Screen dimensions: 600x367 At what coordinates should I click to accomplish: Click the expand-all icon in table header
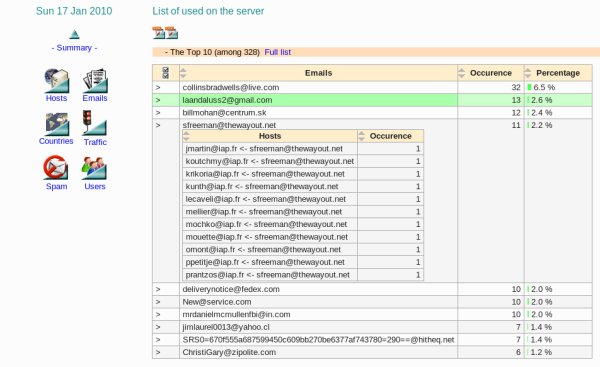(x=166, y=73)
